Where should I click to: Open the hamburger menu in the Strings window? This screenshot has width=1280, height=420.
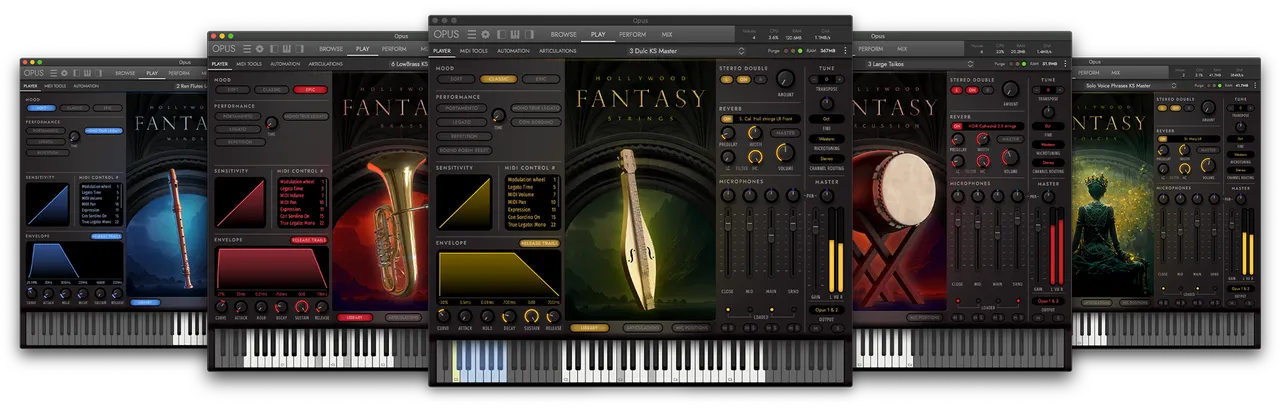coord(471,34)
